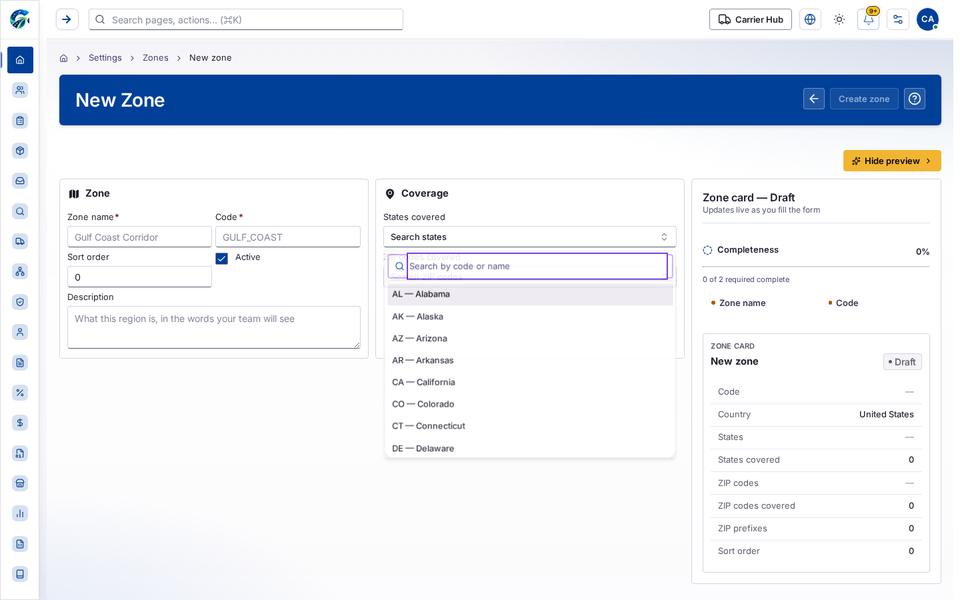960x600 pixels.
Task: Click the help question mark icon
Action: (x=915, y=99)
